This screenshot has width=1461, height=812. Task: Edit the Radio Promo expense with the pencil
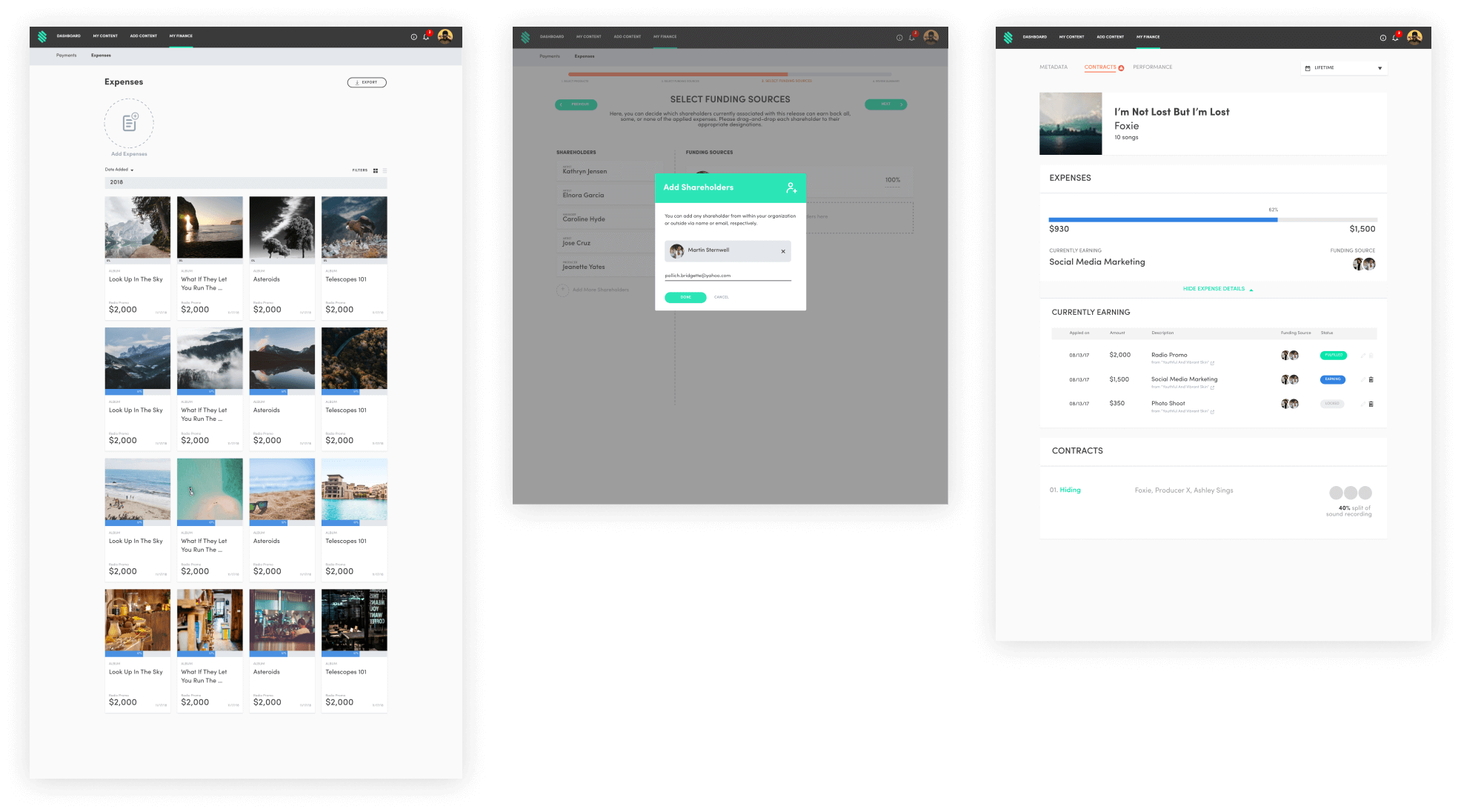pos(1362,356)
